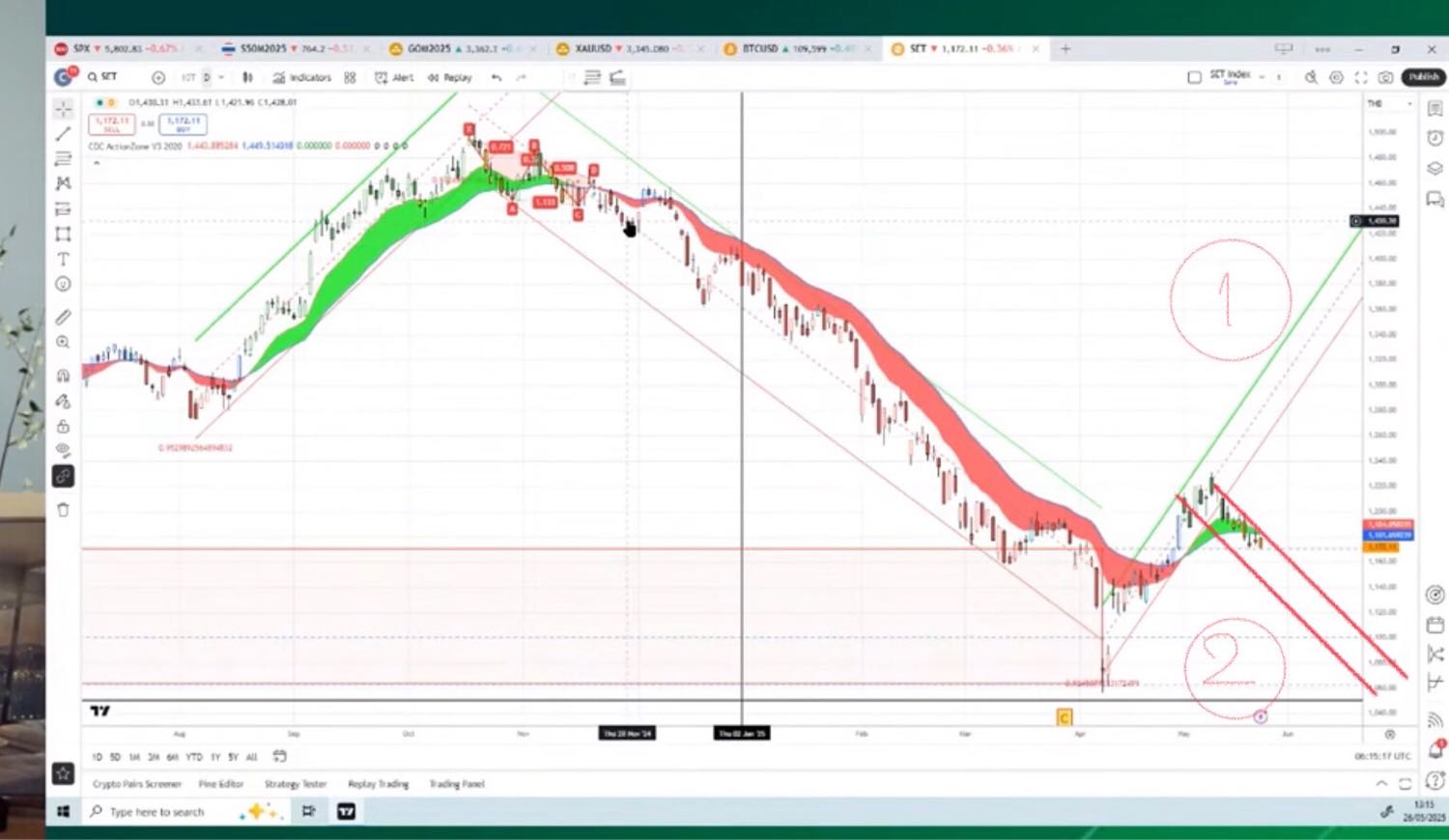Click the blue BUY 1,172.11 button
The width and height of the screenshot is (1449, 840).
(x=183, y=124)
